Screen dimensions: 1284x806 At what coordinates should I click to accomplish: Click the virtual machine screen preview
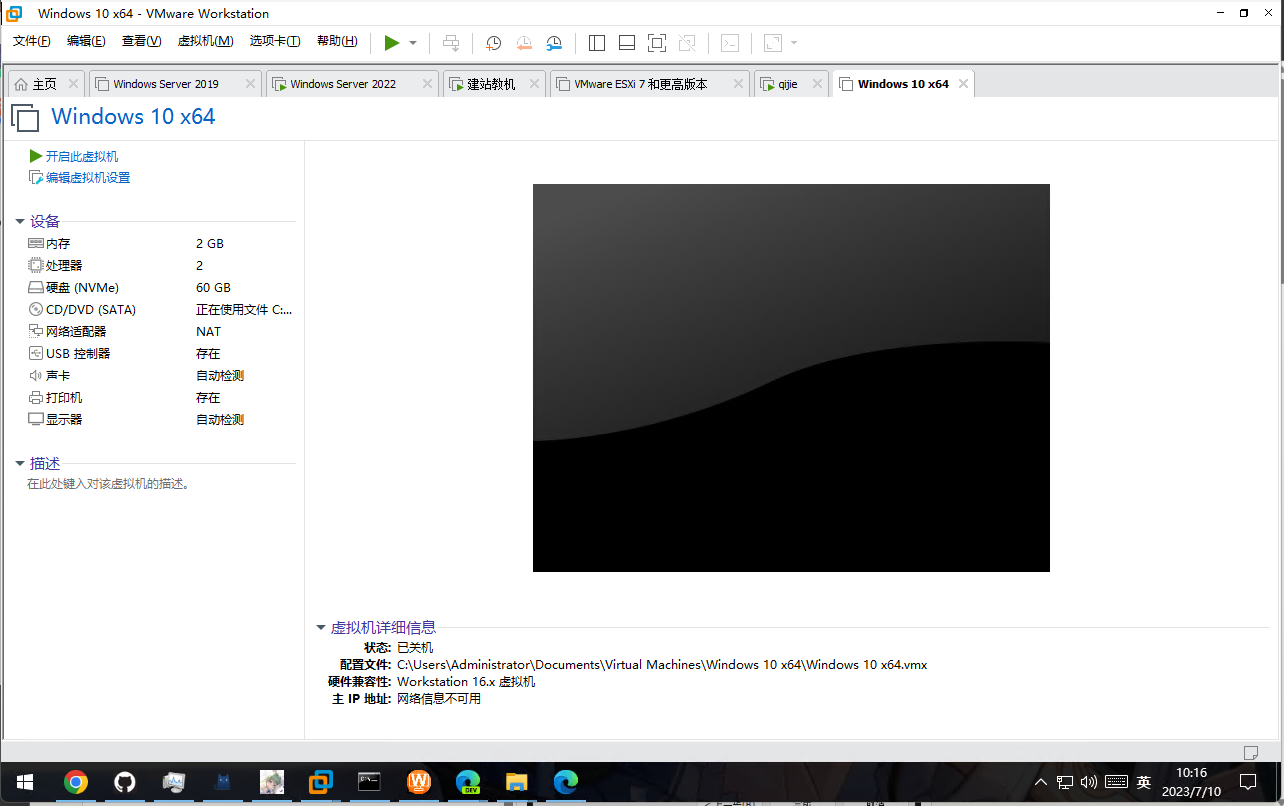(x=791, y=378)
